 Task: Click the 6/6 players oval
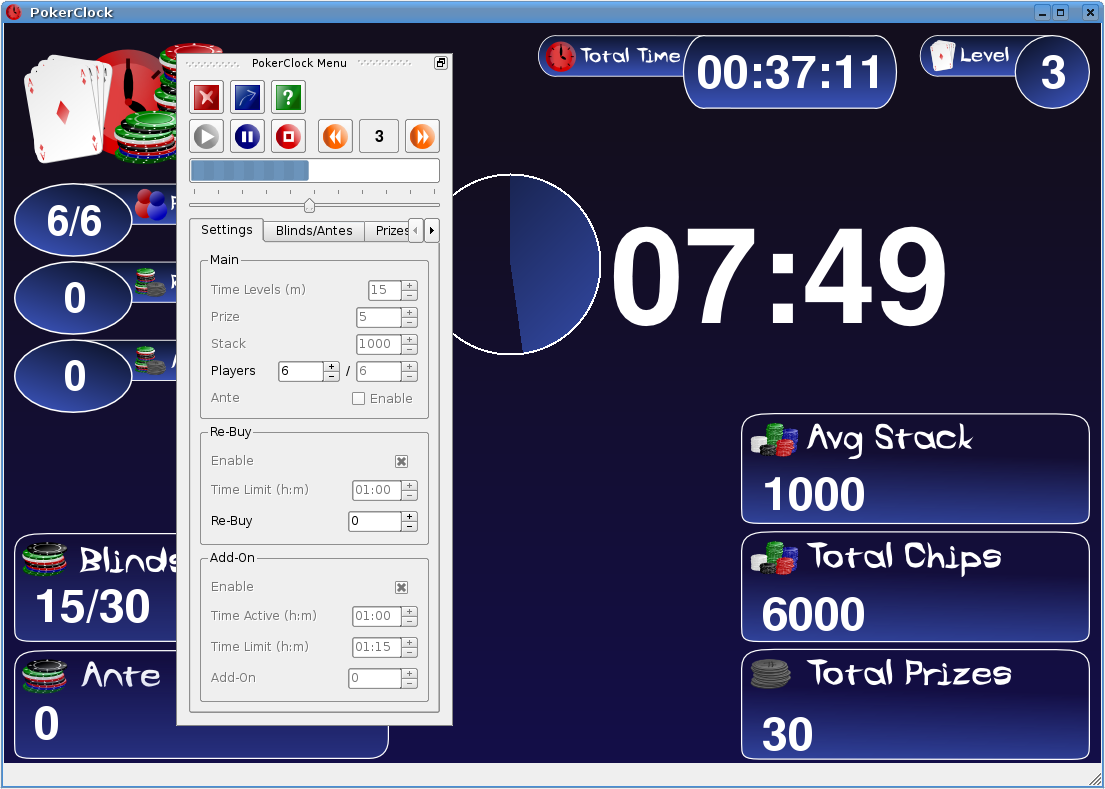[x=73, y=220]
